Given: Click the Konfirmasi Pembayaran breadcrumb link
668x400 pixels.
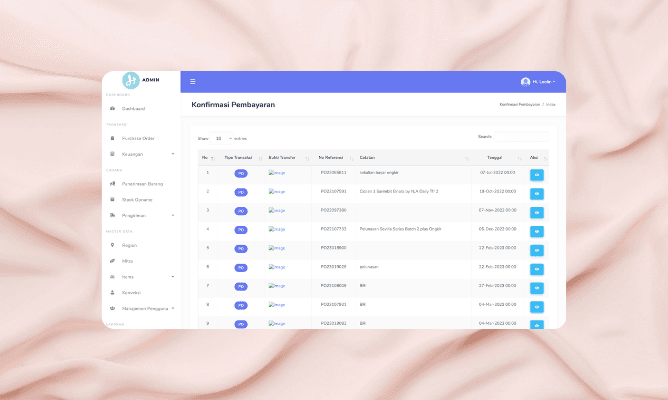Looking at the screenshot, I should 520,104.
